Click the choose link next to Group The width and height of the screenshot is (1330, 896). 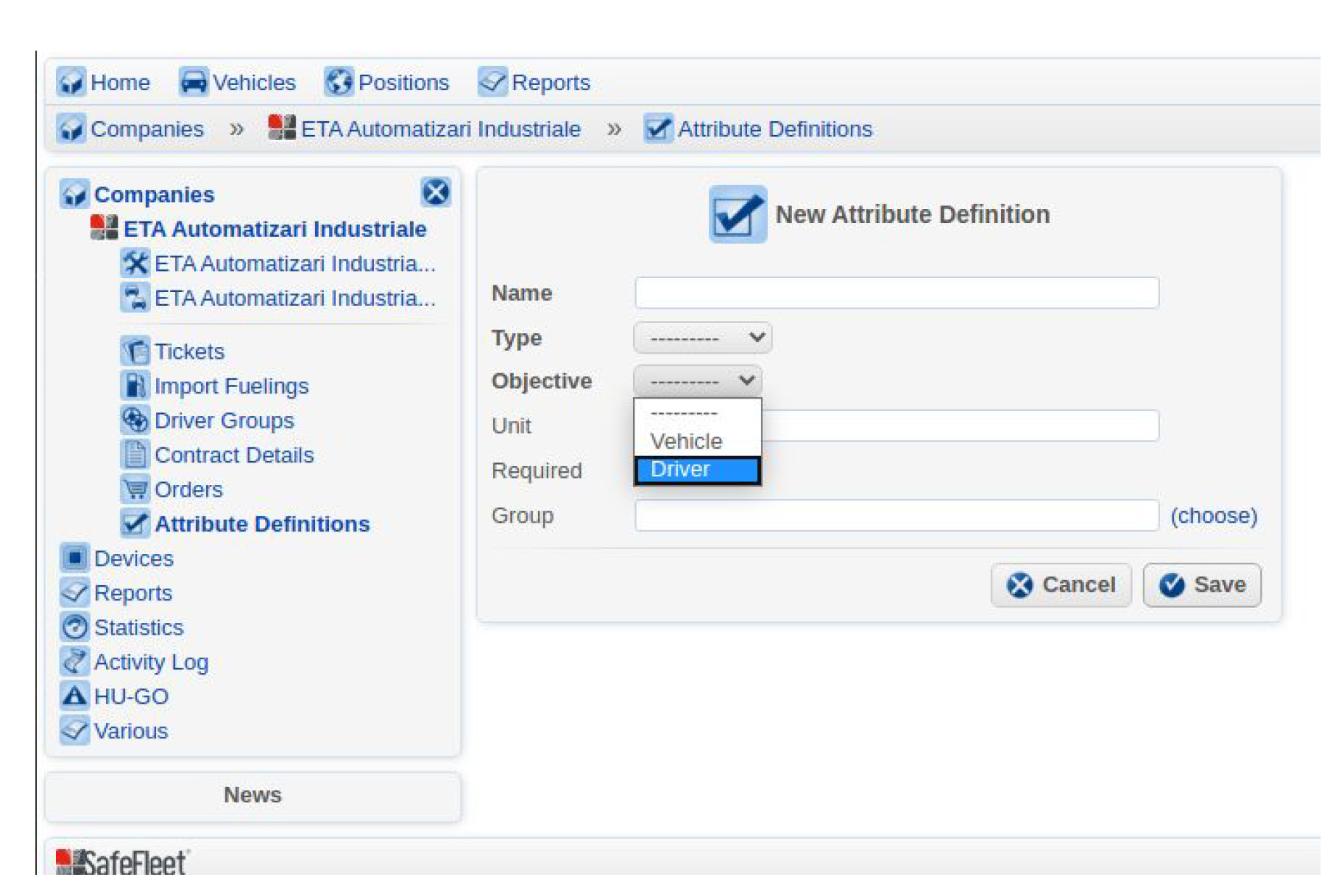1214,516
